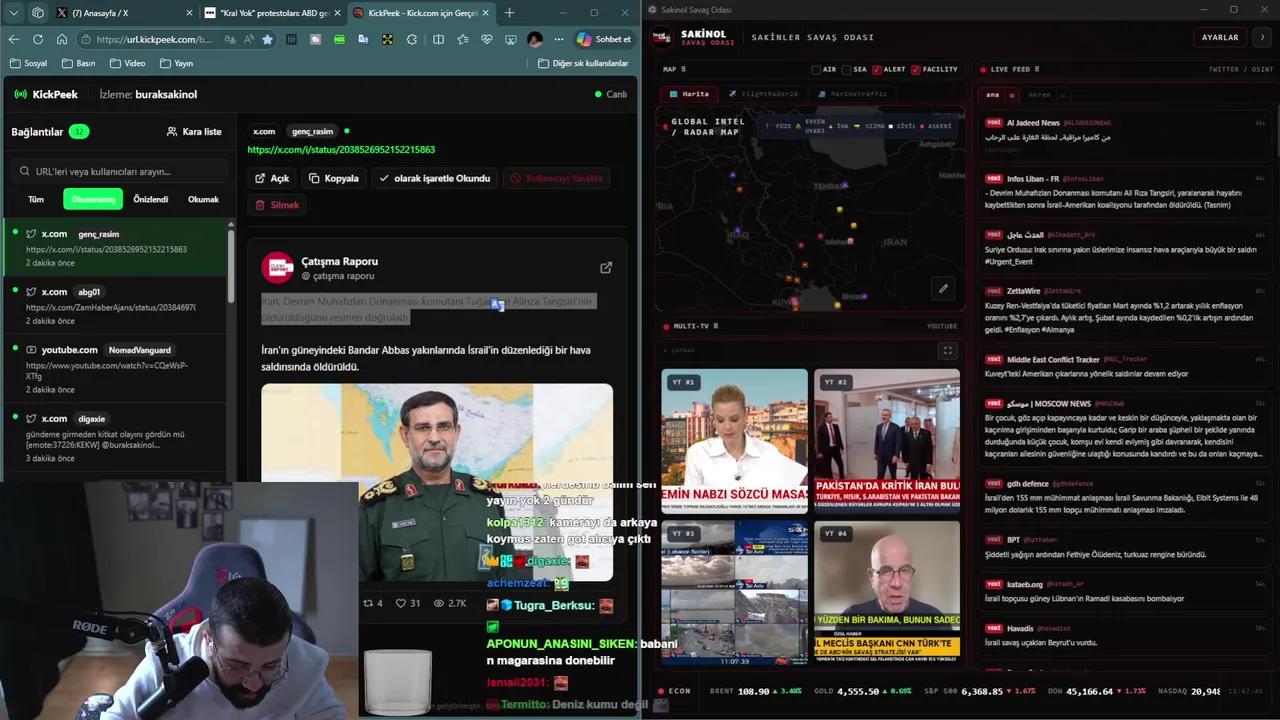This screenshot has height=720, width=1280.
Task: Select the Okumak filter tab
Action: [203, 199]
